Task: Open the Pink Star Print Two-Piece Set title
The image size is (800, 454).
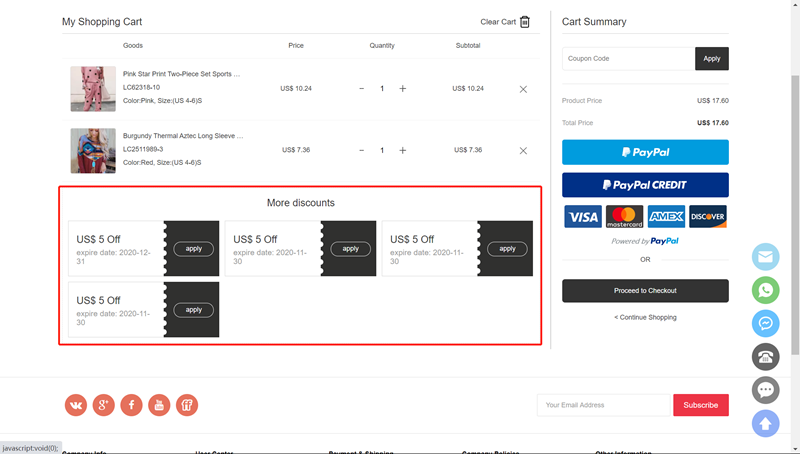Action: coord(181,74)
